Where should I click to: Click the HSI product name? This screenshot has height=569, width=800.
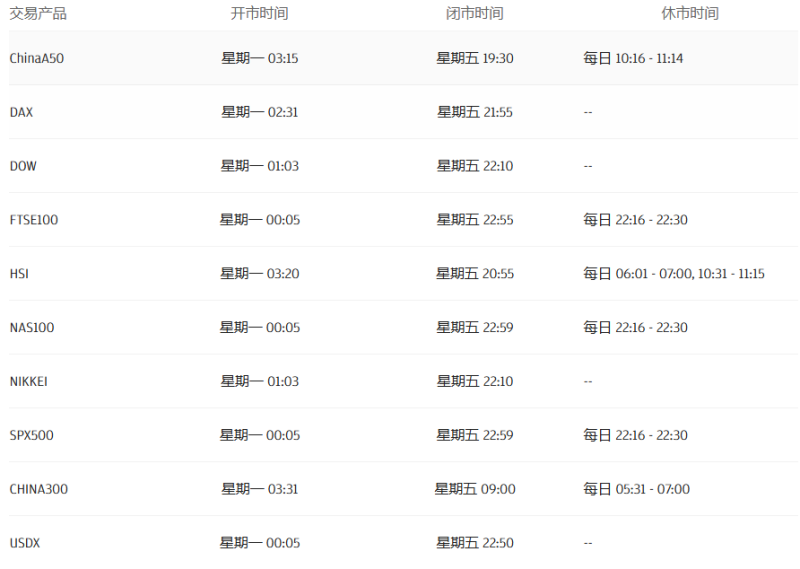tap(19, 274)
